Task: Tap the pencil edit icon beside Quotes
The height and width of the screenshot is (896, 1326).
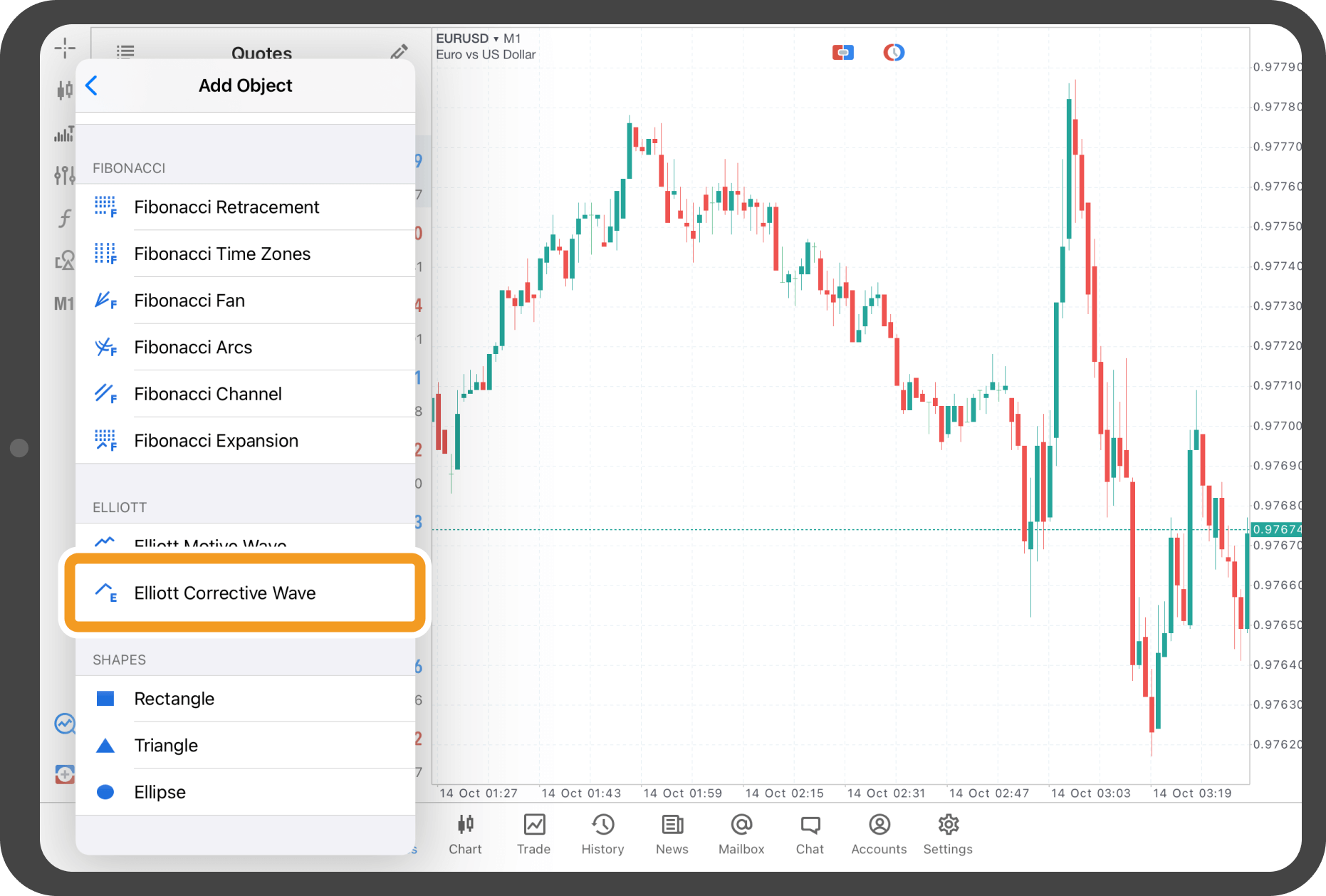Action: click(399, 52)
